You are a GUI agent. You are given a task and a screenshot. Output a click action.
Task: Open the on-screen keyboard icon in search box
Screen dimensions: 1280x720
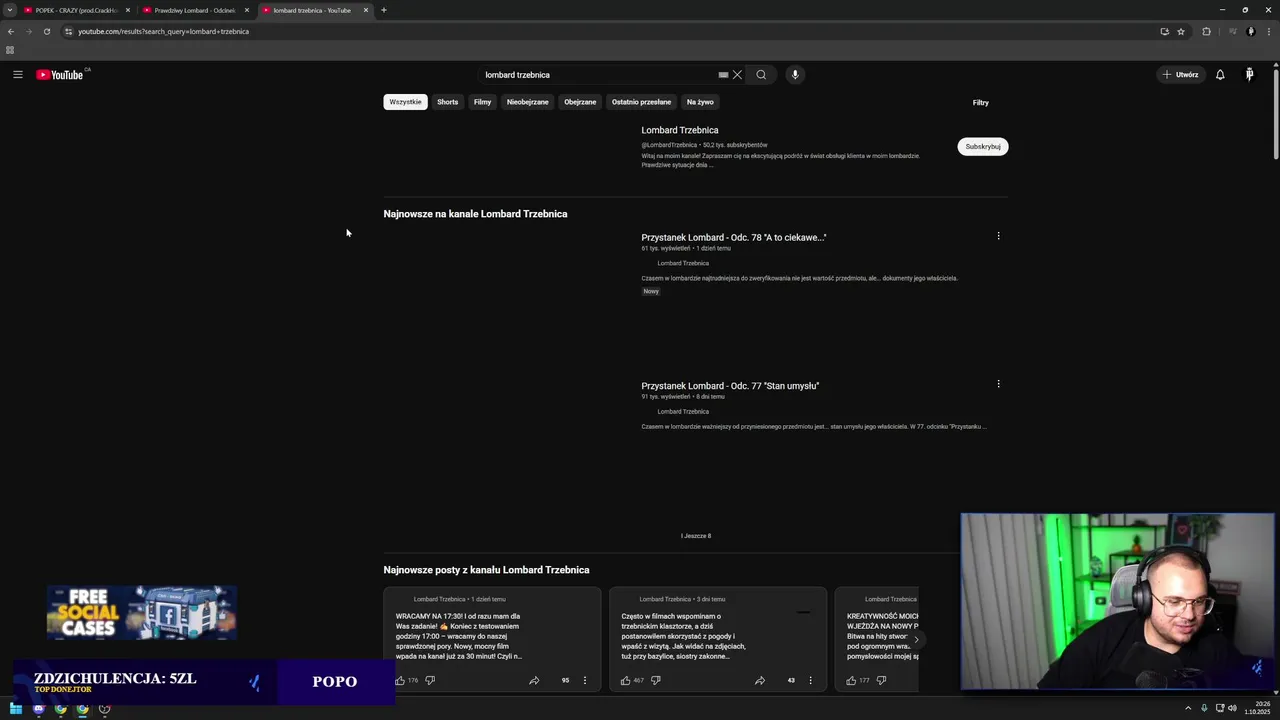[x=723, y=75]
